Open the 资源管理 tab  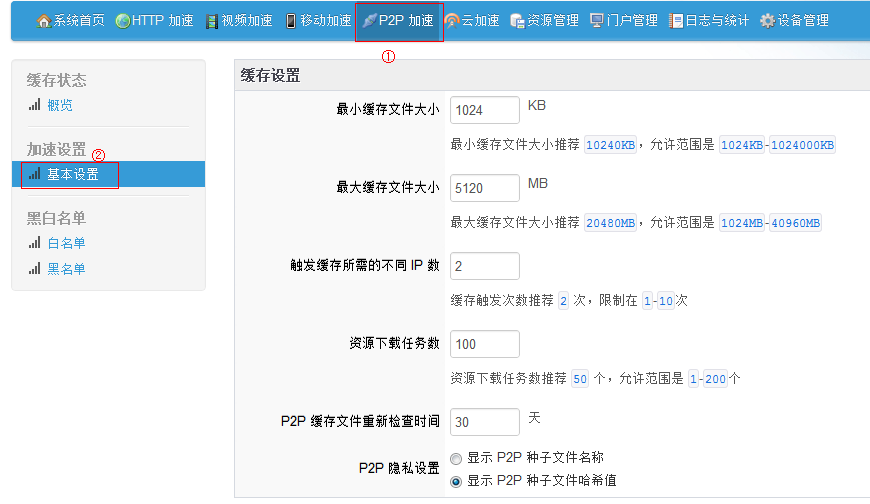[x=545, y=21]
